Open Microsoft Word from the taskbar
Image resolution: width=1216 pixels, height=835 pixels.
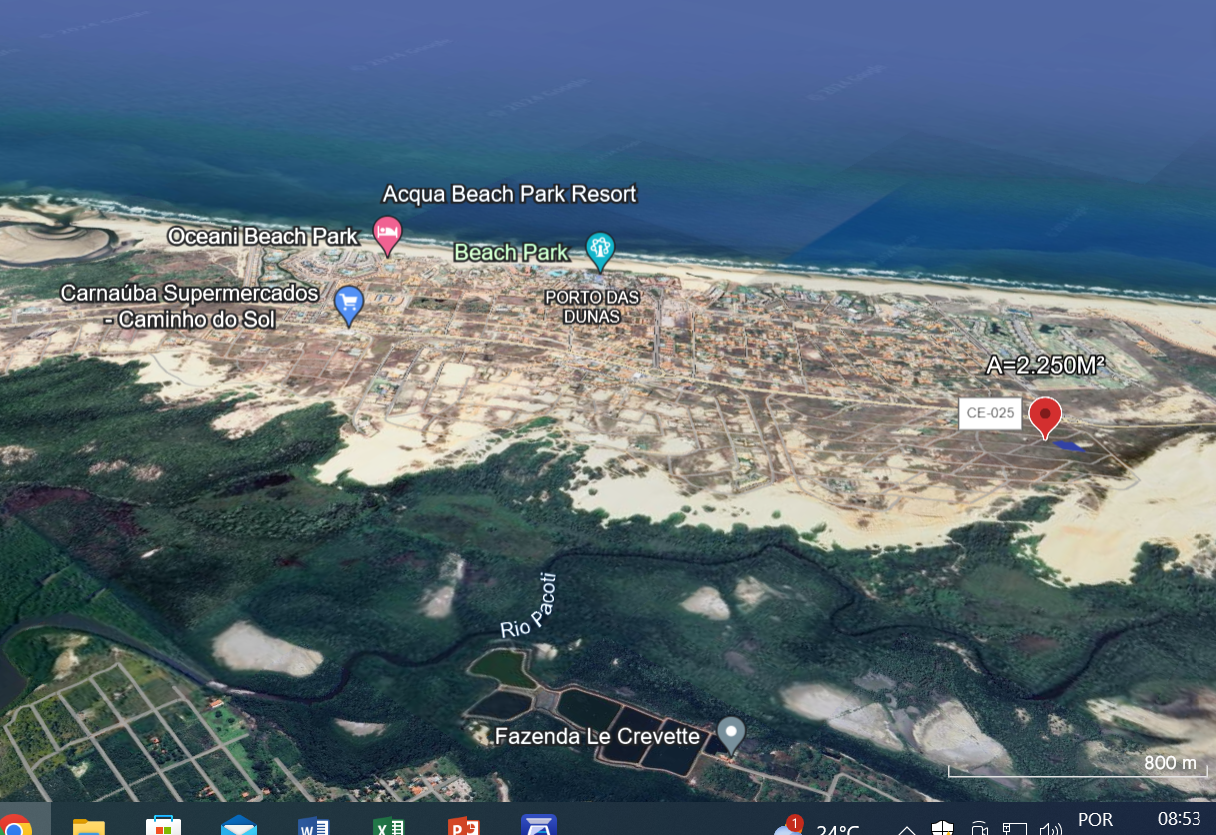point(314,826)
